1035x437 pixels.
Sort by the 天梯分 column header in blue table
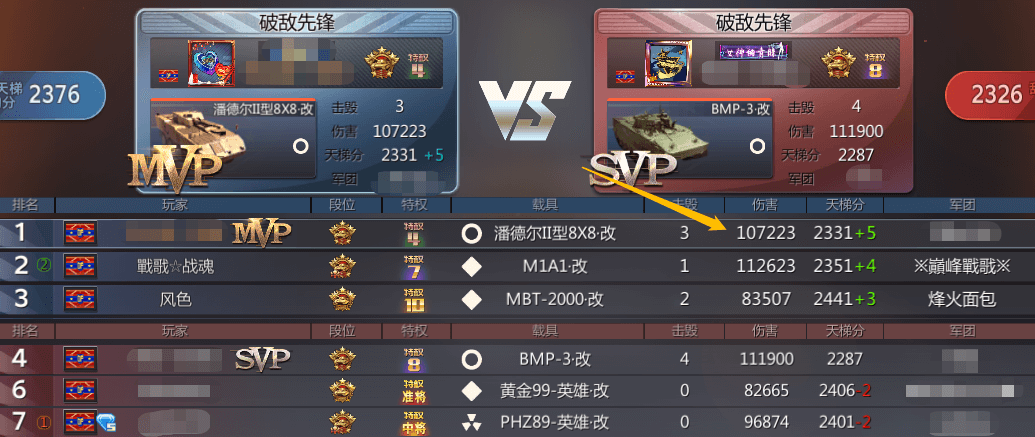click(845, 205)
